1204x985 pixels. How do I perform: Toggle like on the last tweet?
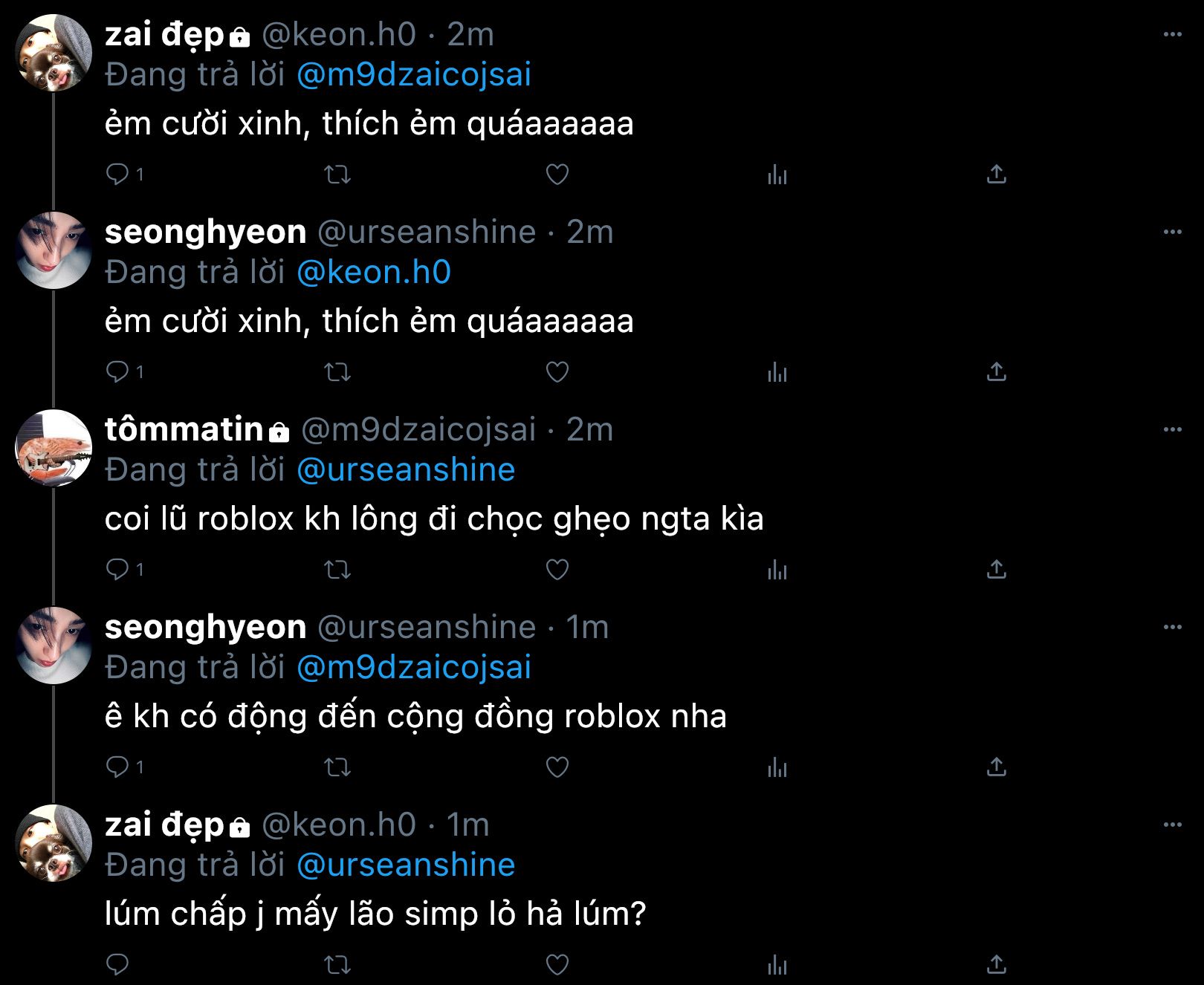(557, 964)
